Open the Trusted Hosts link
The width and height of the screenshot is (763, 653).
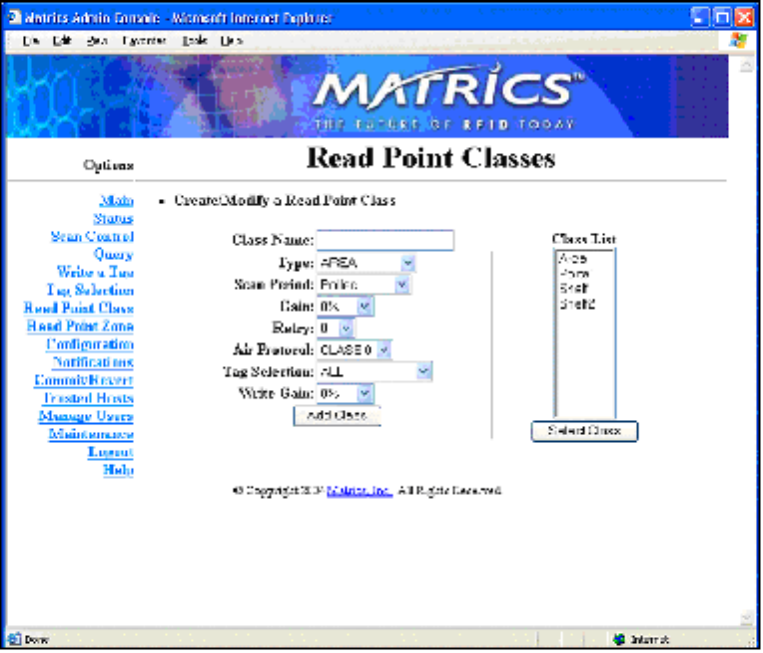[x=89, y=399]
